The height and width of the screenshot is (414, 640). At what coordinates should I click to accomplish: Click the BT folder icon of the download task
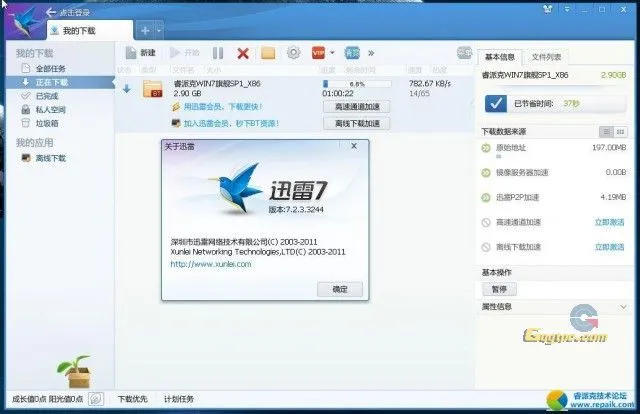click(x=153, y=89)
